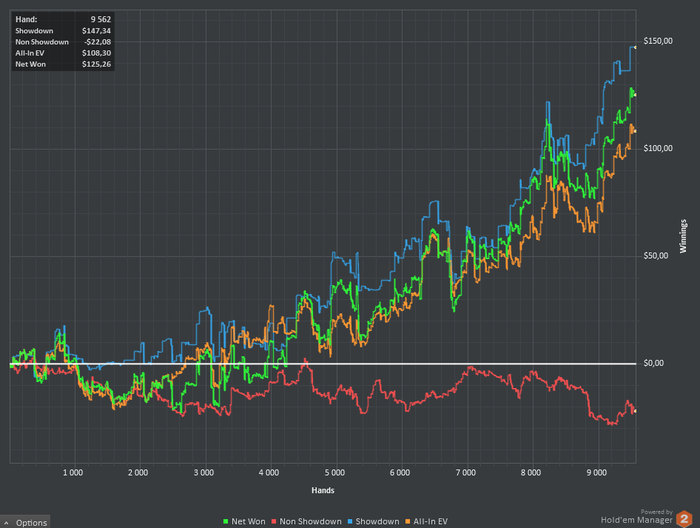Click the green Net Won legend swatch
The width and height of the screenshot is (700, 528).
click(x=225, y=521)
